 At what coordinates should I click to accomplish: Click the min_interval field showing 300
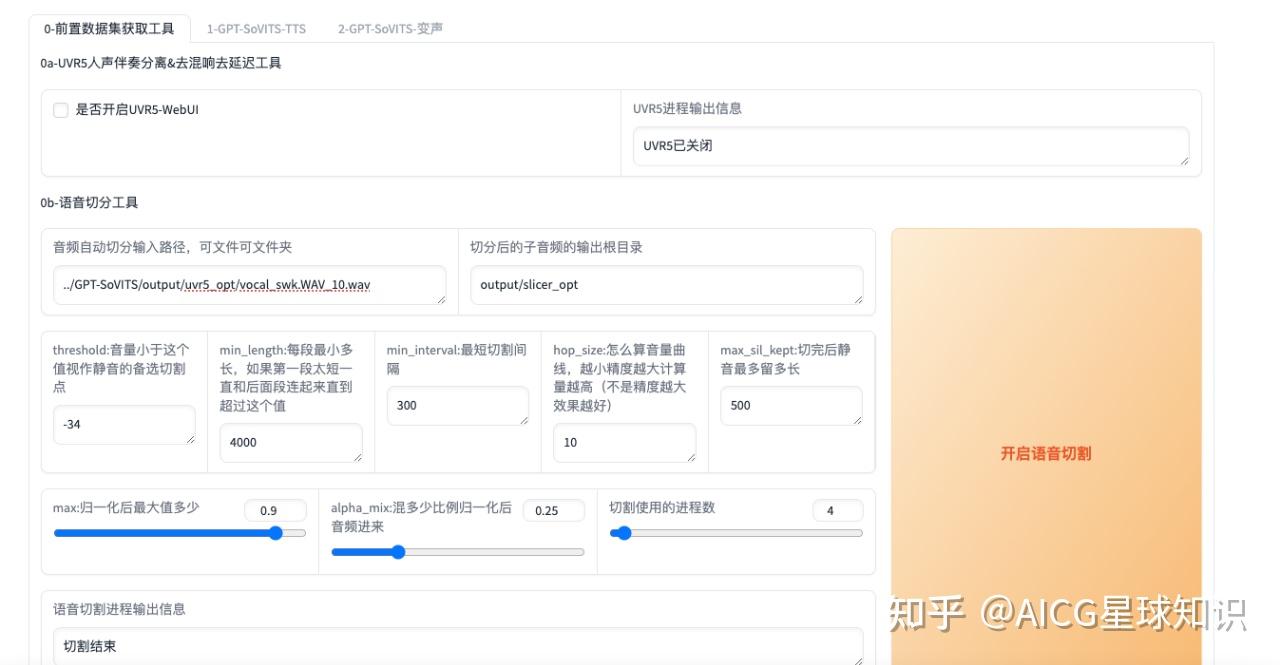(457, 405)
